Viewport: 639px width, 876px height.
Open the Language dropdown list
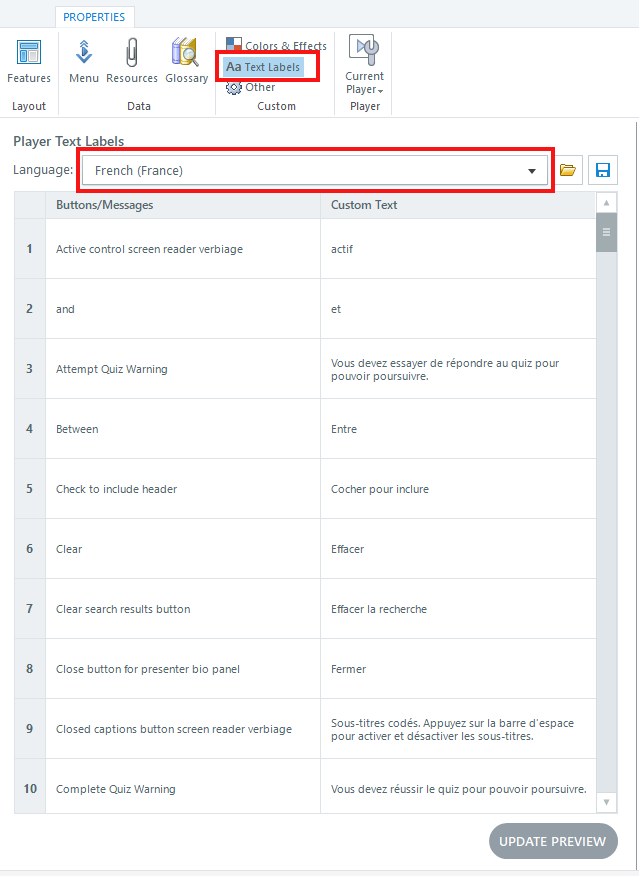(314, 171)
